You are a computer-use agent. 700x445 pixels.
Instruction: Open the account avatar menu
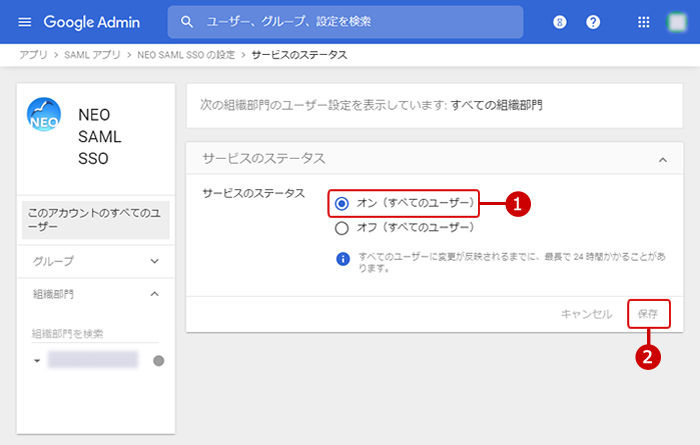tap(677, 22)
